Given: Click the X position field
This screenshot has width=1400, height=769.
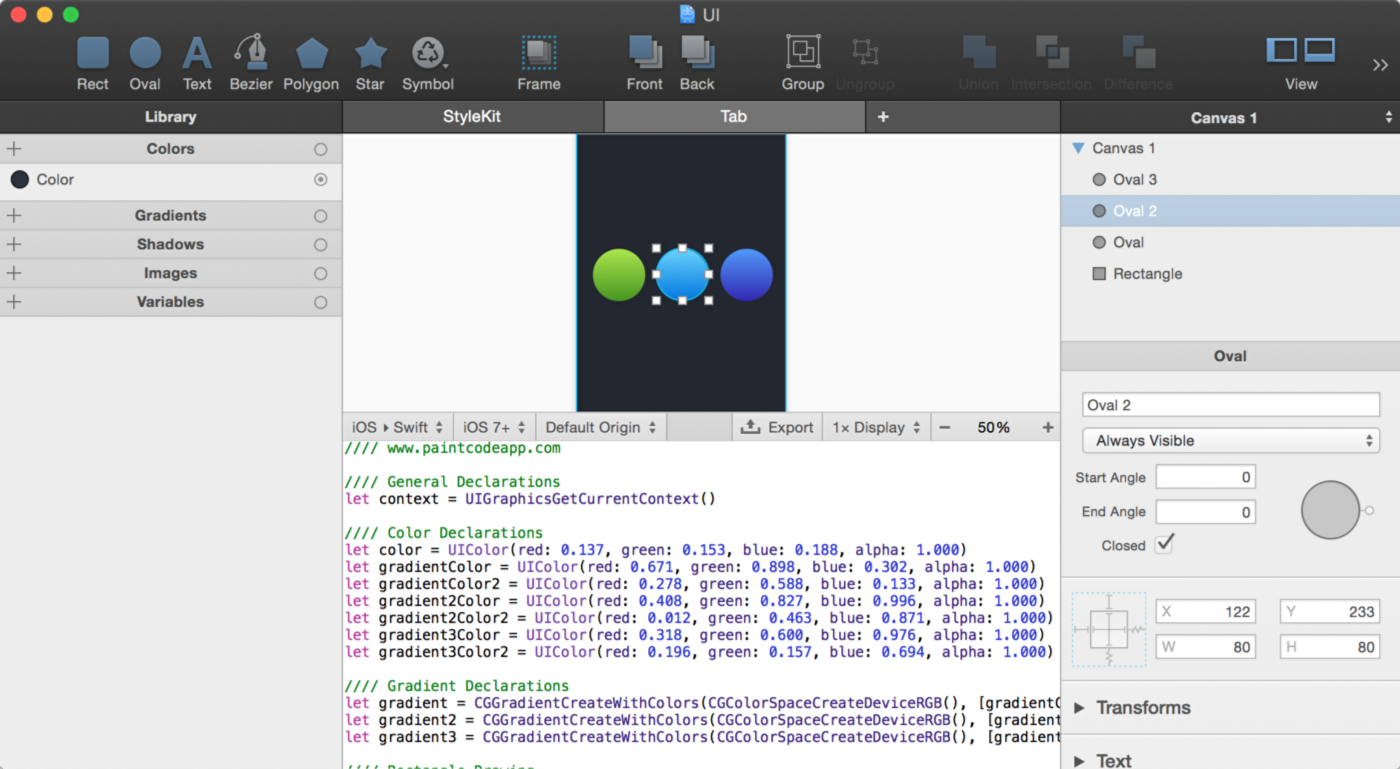Looking at the screenshot, I should 1205,612.
